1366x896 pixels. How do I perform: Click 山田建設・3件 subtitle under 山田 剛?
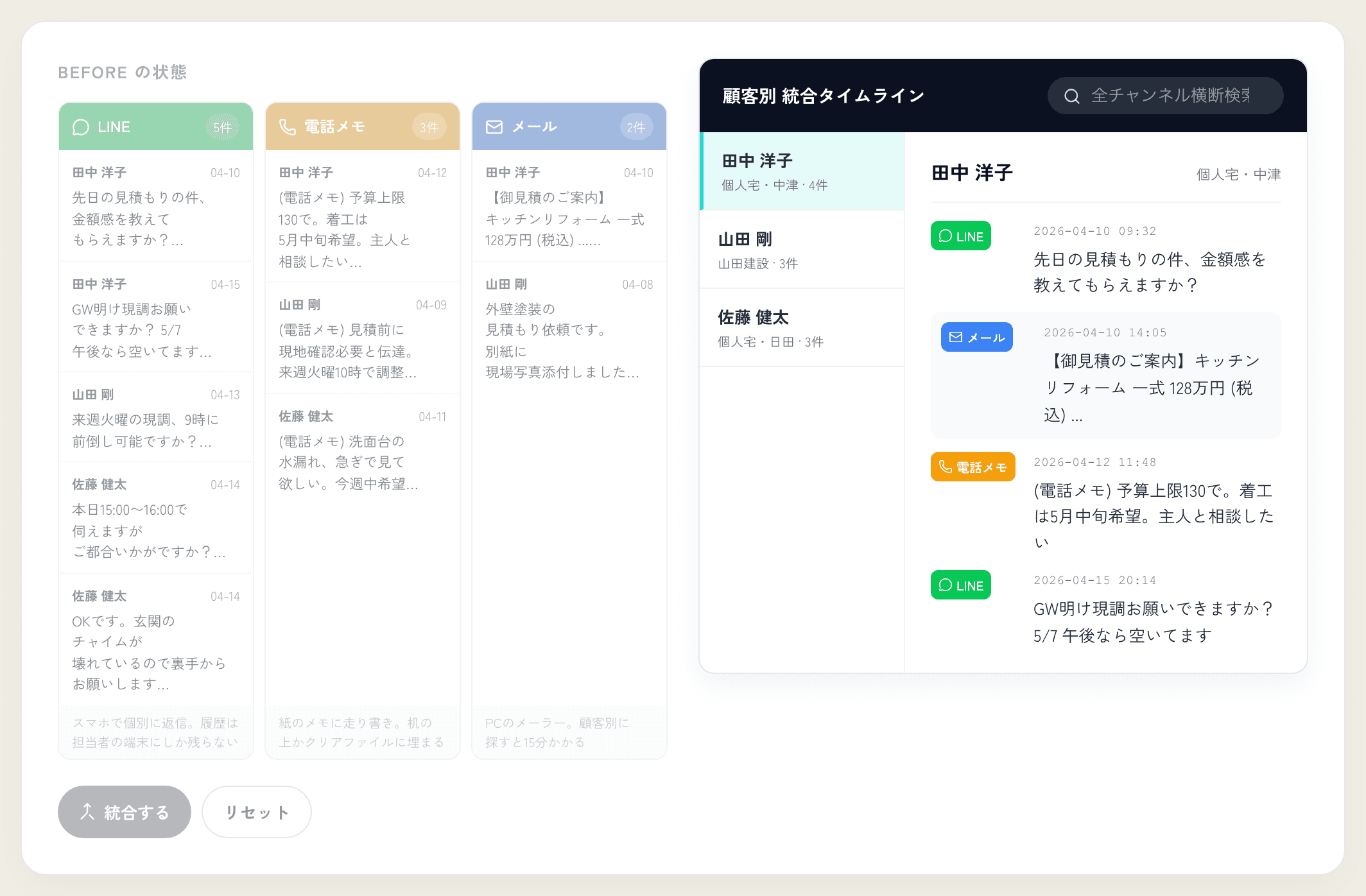coord(757,264)
